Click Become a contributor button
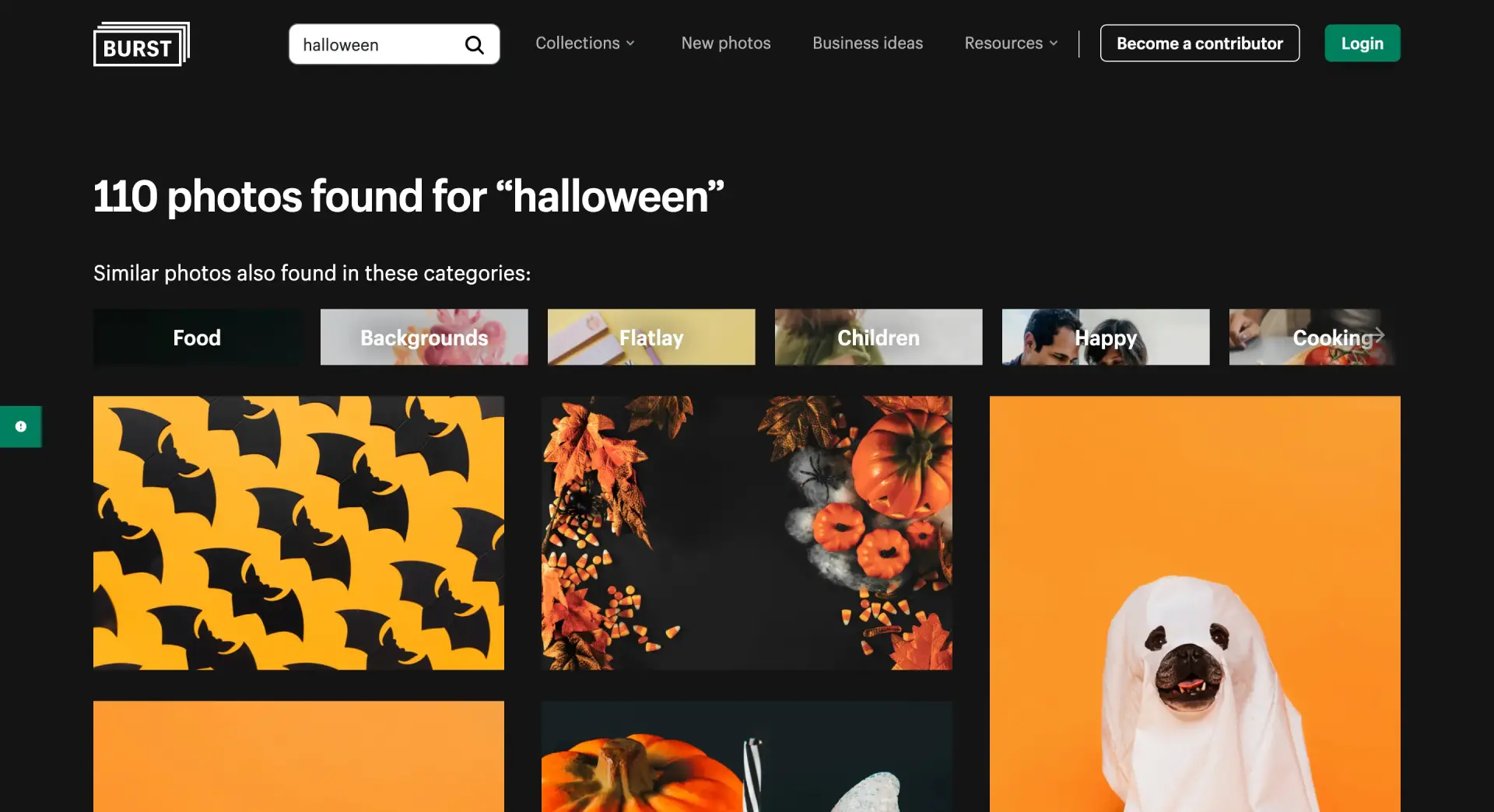 point(1200,43)
